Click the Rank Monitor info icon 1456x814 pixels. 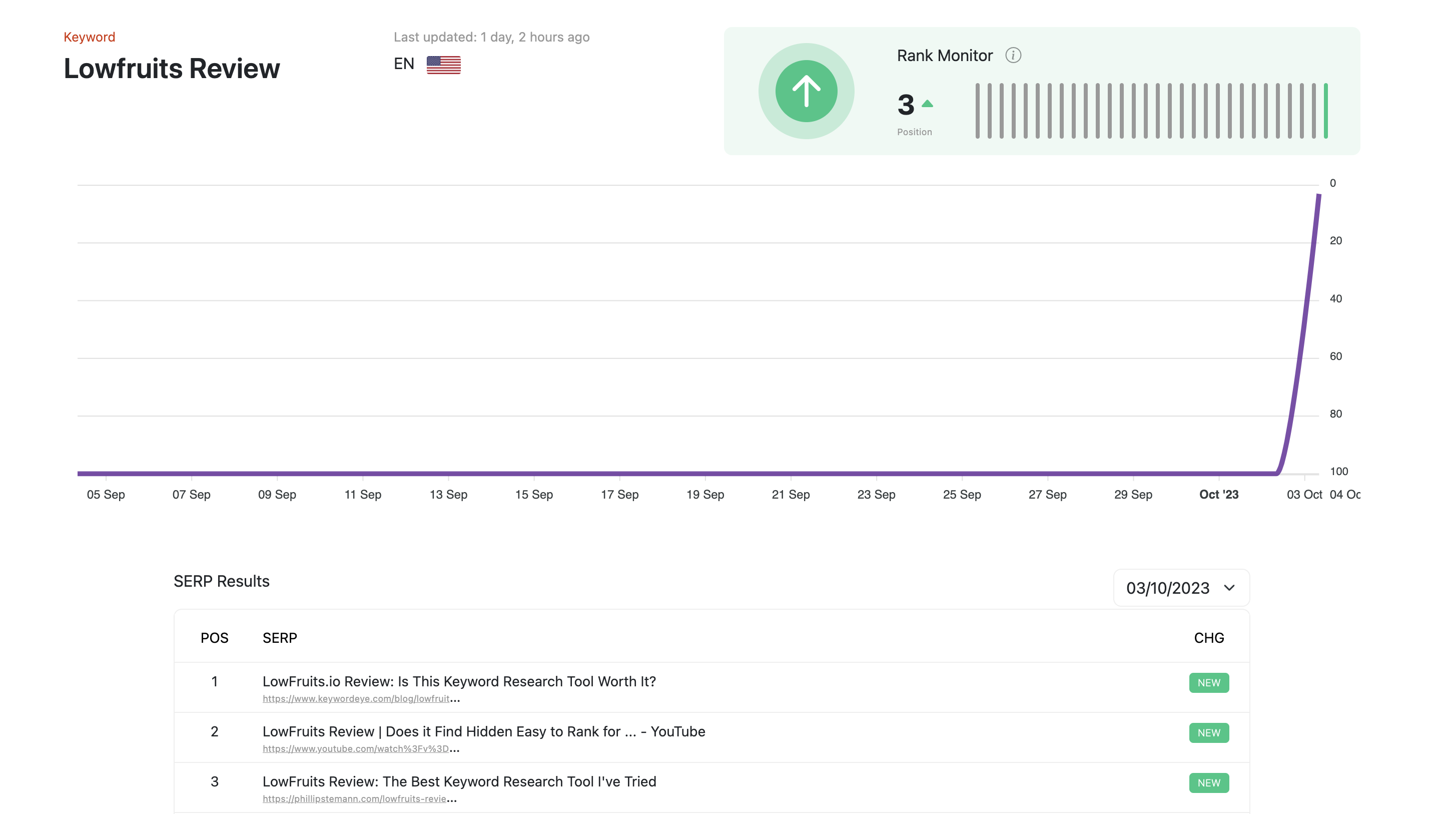coord(1013,56)
